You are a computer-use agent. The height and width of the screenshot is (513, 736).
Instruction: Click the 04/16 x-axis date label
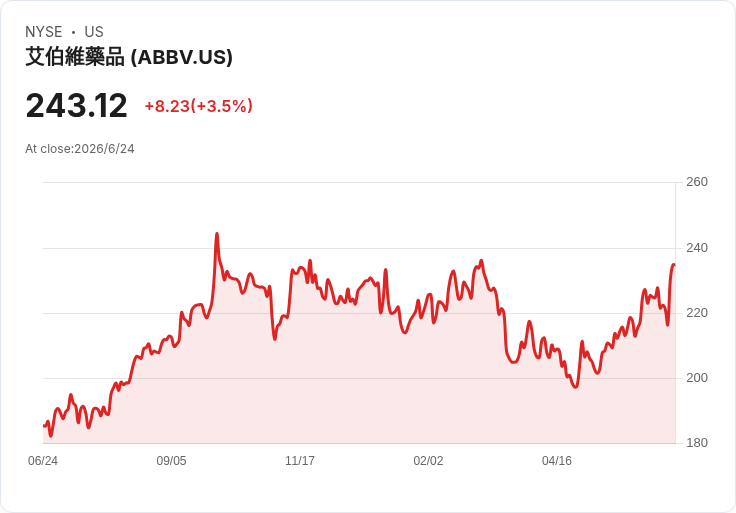pyautogui.click(x=557, y=461)
